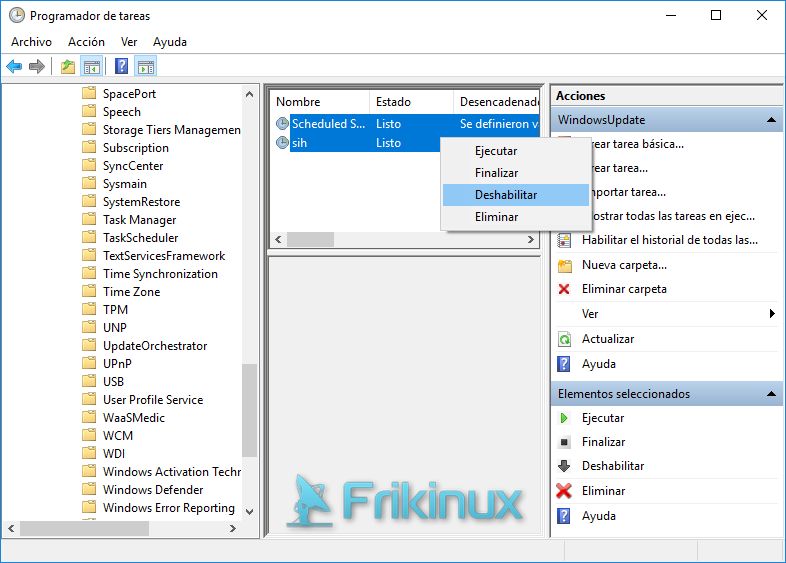This screenshot has width=786, height=563.
Task: Click the Windows Defender folder icon
Action: click(x=89, y=489)
